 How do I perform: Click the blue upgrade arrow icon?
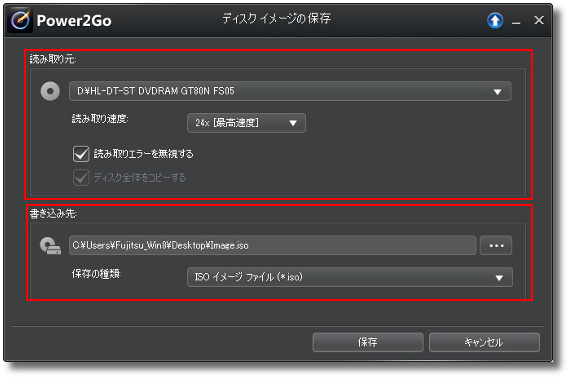[x=495, y=21]
